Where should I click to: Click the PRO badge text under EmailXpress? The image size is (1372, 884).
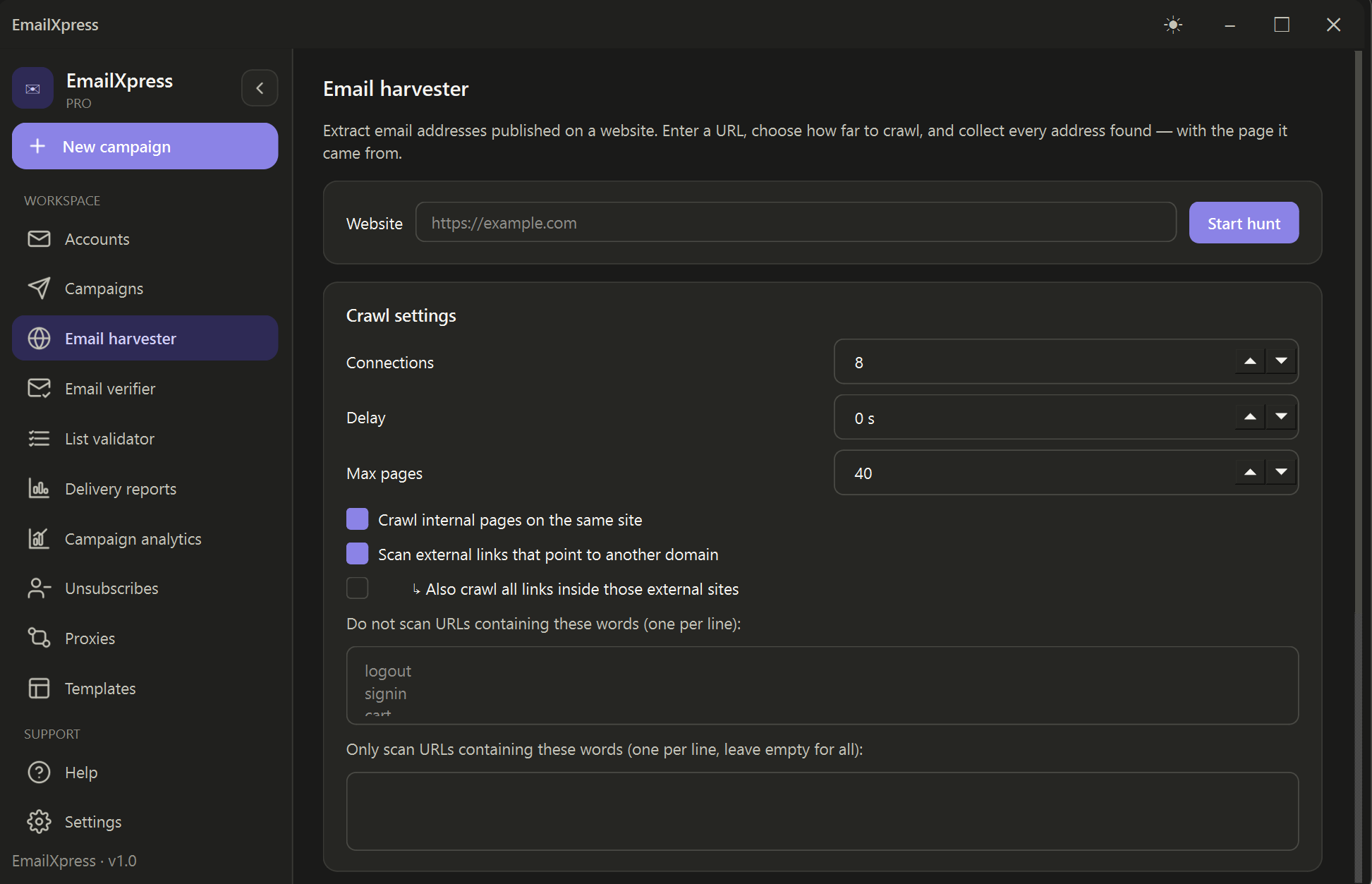[x=79, y=103]
